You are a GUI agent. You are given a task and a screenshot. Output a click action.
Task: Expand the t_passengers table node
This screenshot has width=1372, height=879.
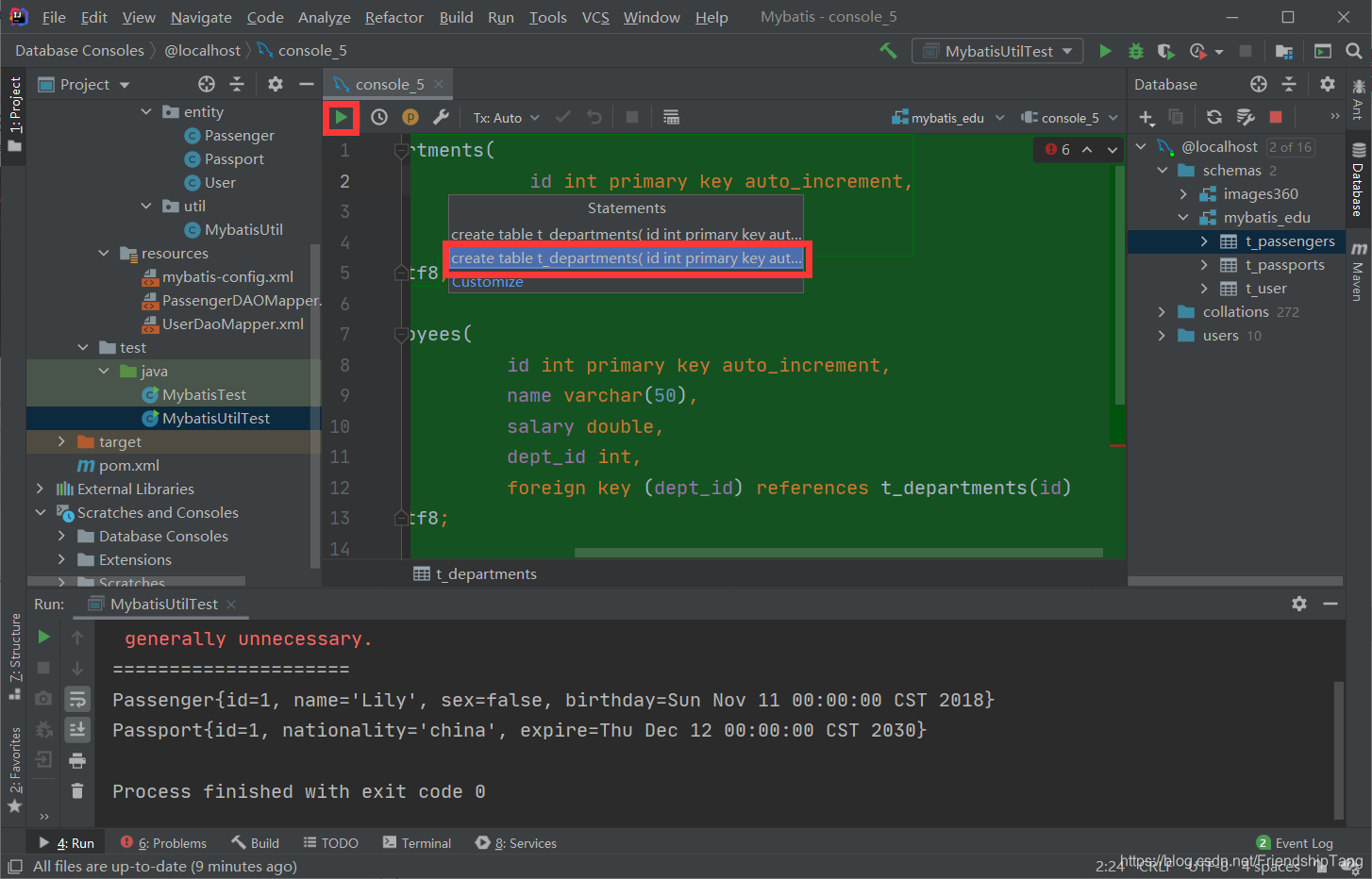tap(1204, 241)
